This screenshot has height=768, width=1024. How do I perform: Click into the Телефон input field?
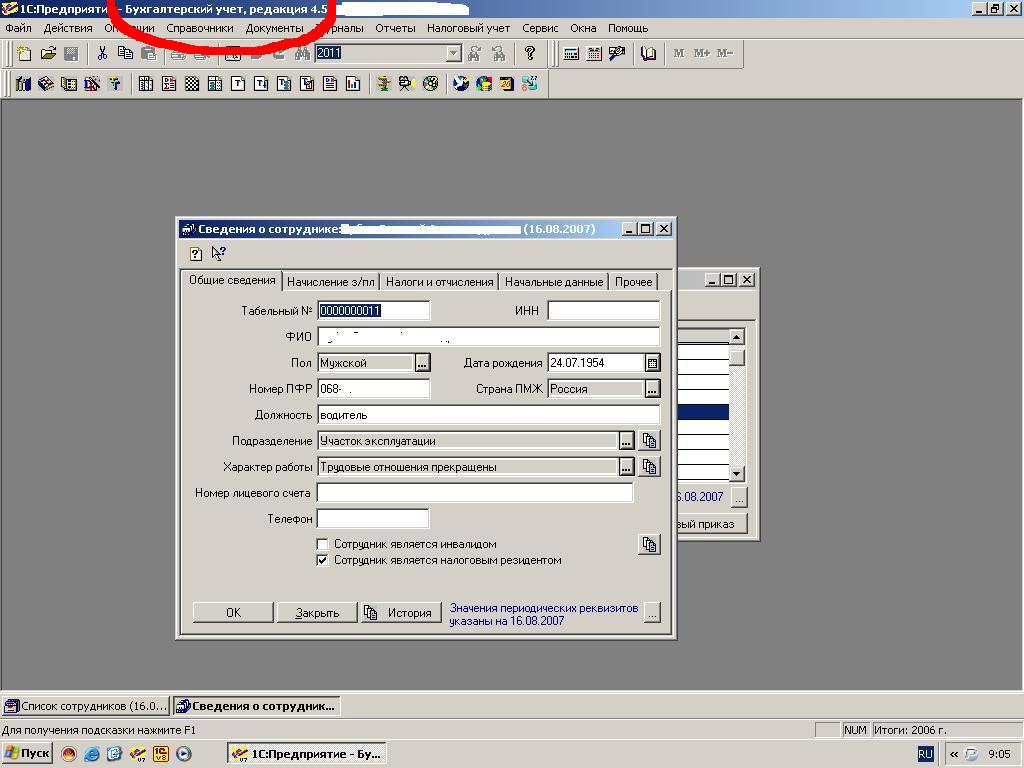(x=372, y=518)
